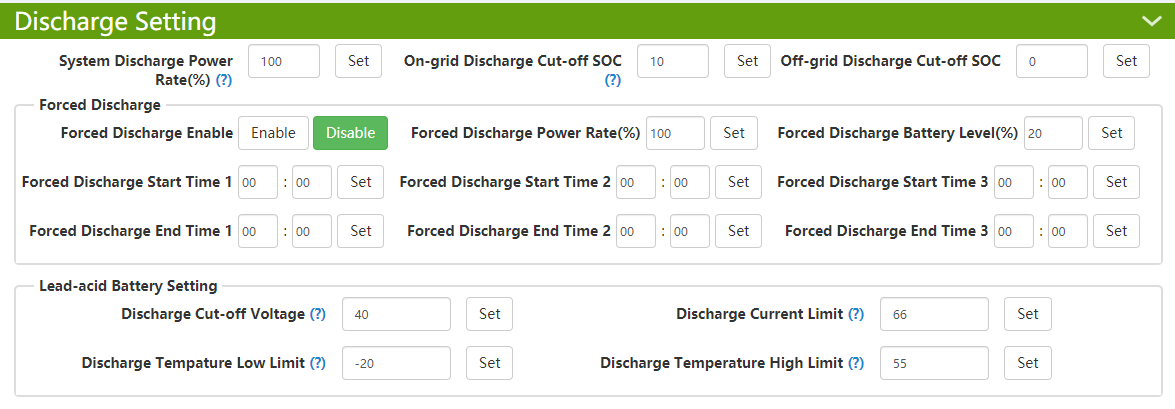Focus Forced Discharge End Time 1 minute field
The height and width of the screenshot is (409, 1175).
[x=312, y=231]
